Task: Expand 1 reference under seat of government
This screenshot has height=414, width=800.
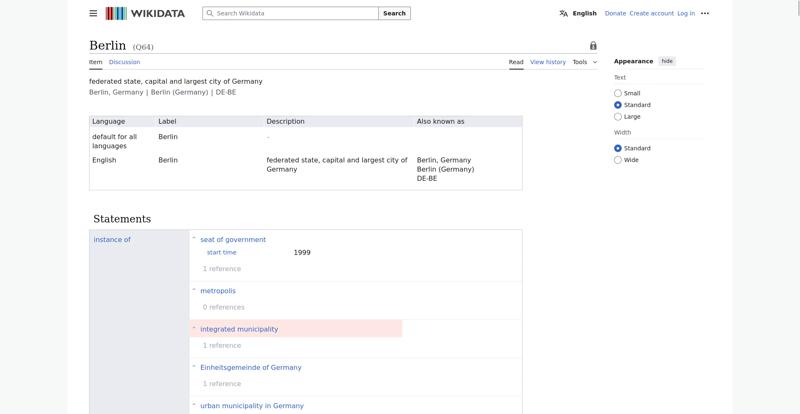Action: pos(221,269)
